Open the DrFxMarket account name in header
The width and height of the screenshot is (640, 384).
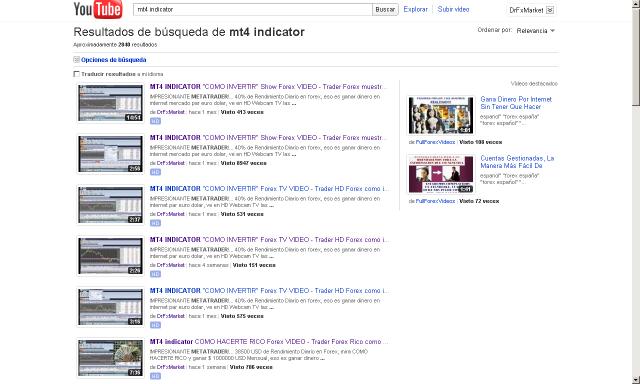(526, 10)
